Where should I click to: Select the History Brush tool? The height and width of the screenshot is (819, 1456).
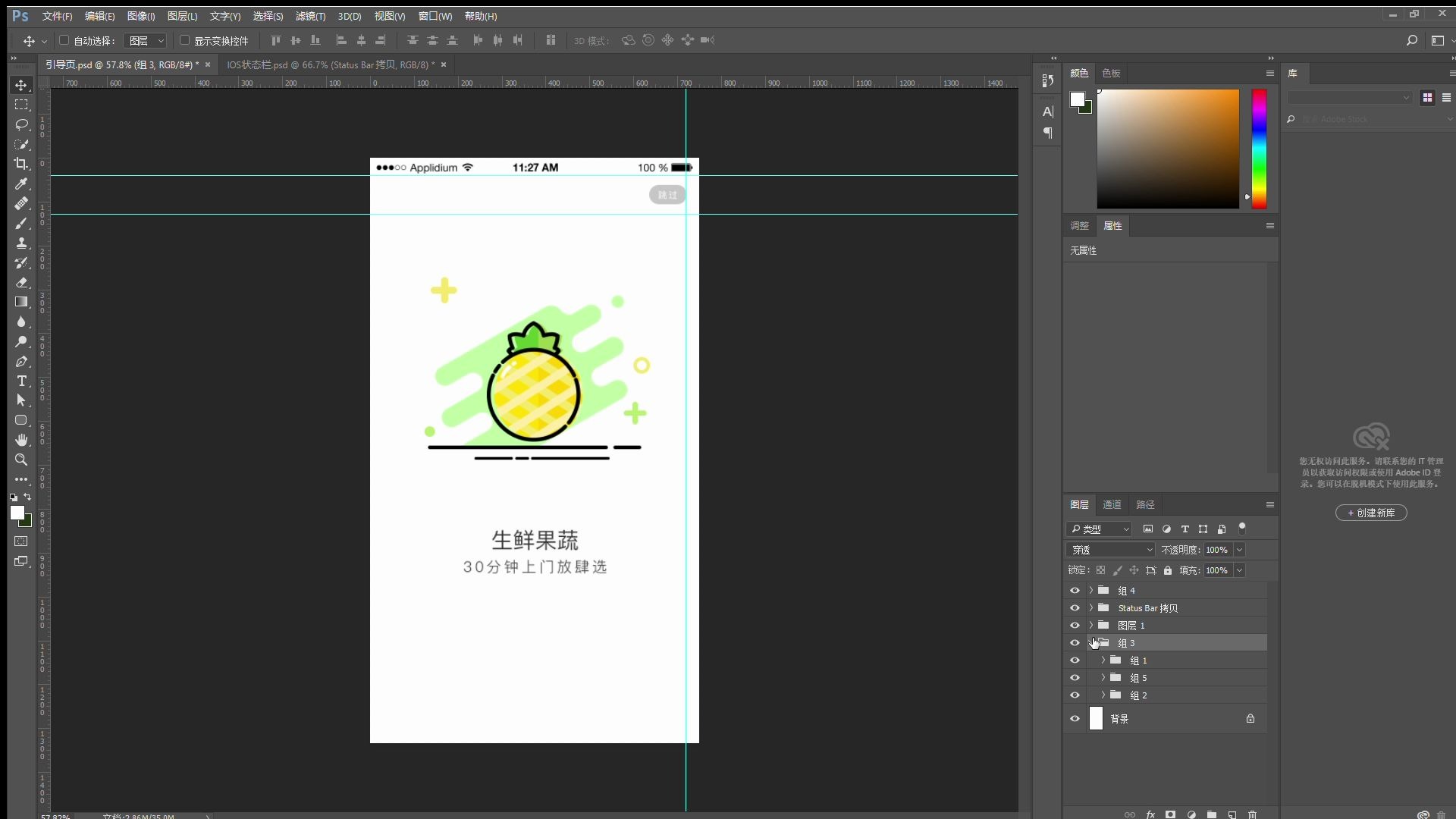(x=21, y=262)
